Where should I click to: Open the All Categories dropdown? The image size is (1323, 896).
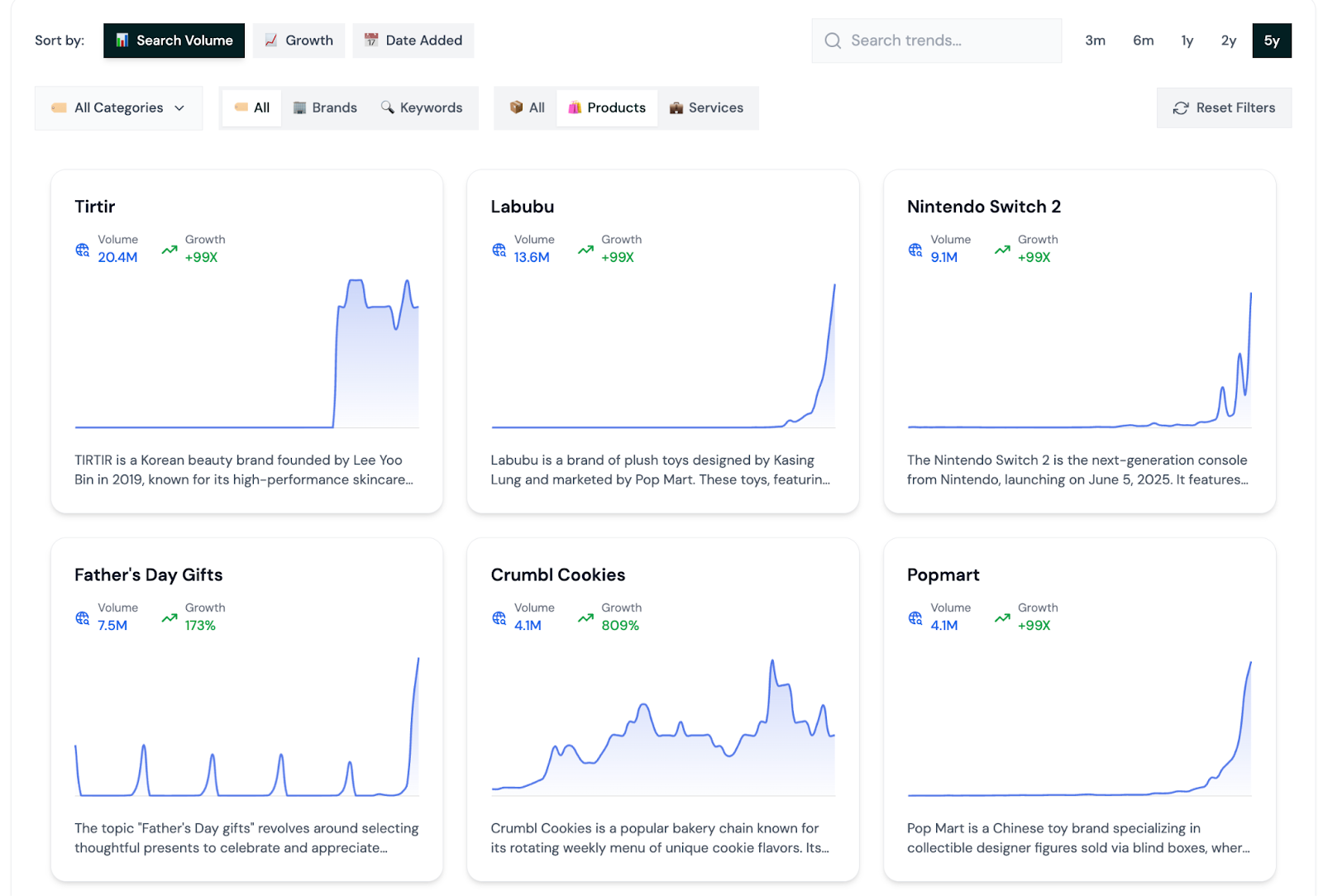(x=118, y=107)
